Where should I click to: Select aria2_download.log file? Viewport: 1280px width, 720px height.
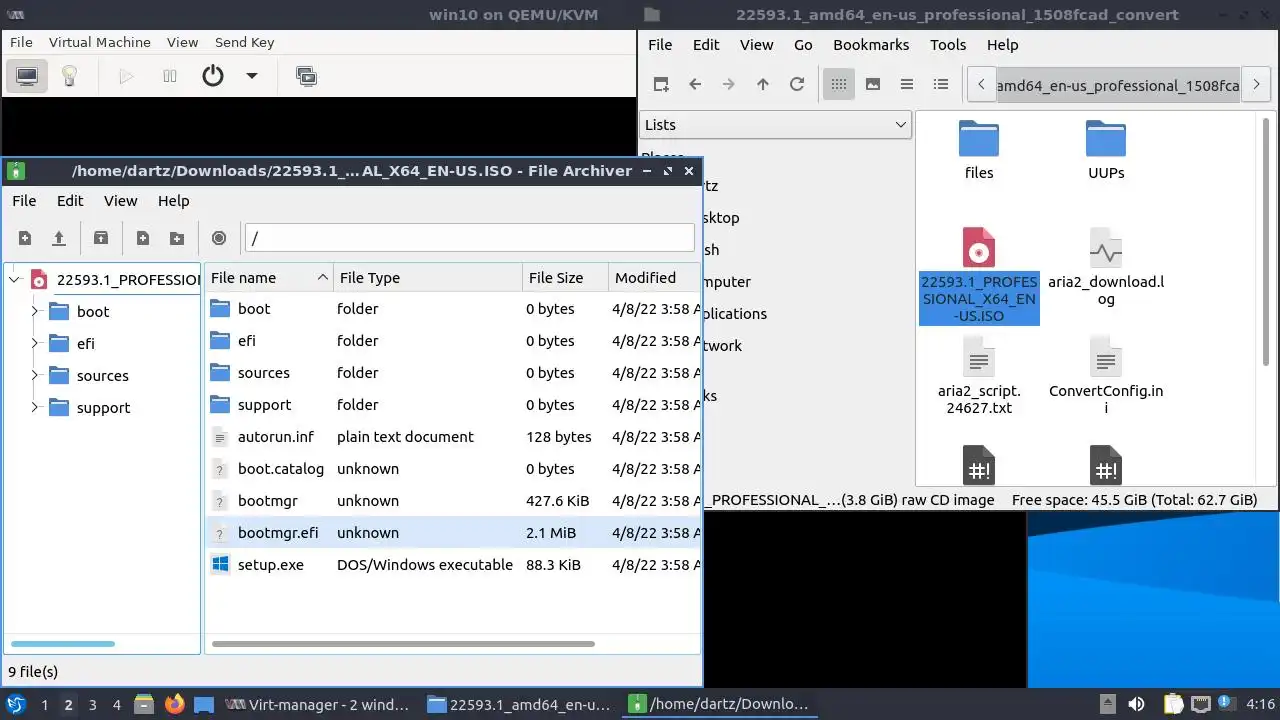pyautogui.click(x=1106, y=267)
